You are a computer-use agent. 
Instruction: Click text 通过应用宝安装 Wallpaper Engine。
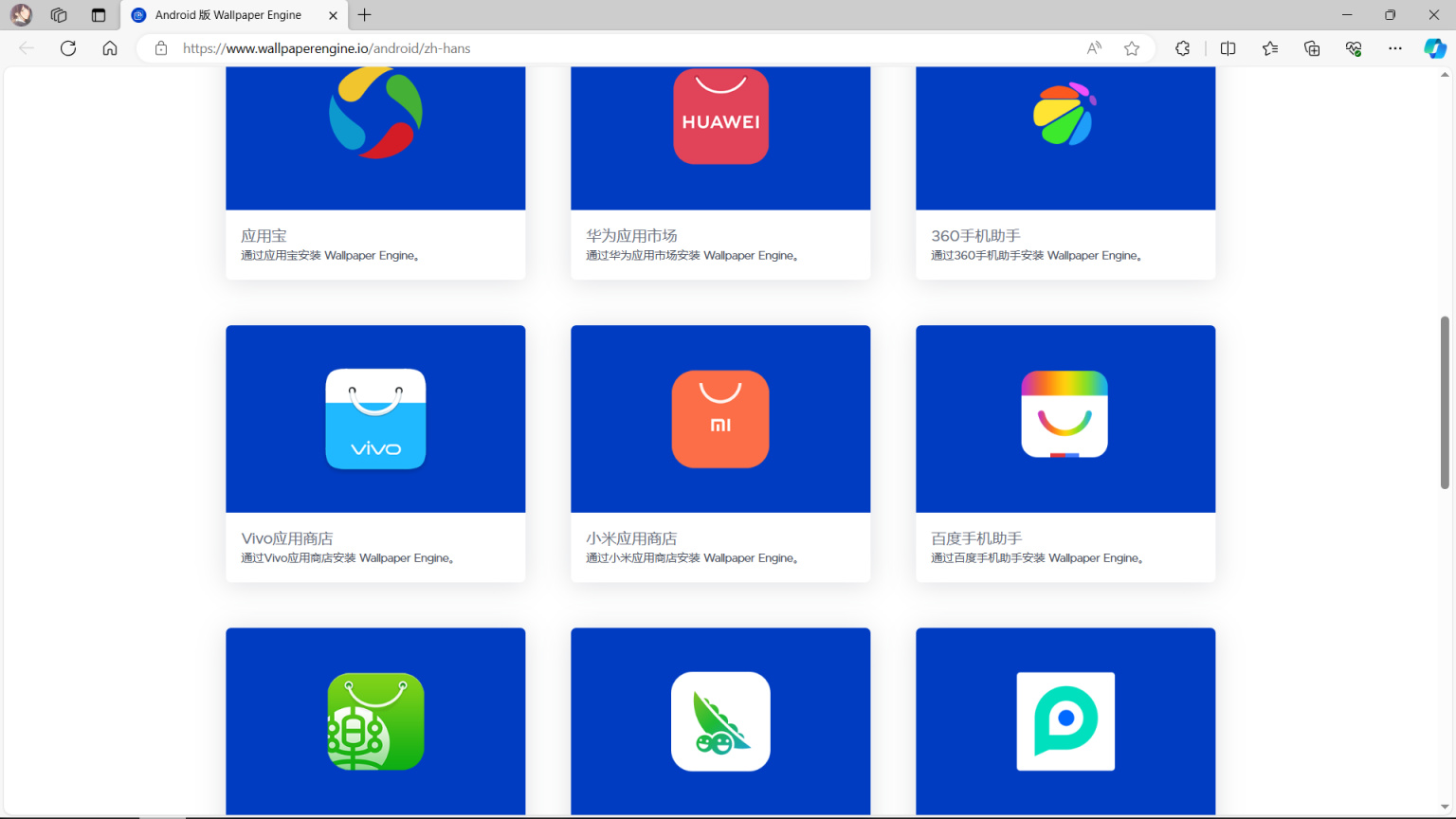[x=330, y=256]
